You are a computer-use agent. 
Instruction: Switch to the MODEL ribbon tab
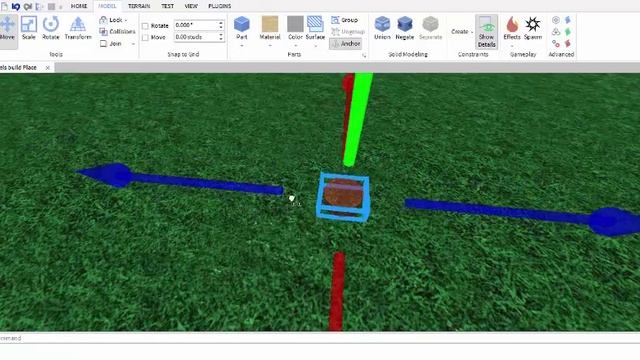click(x=107, y=6)
